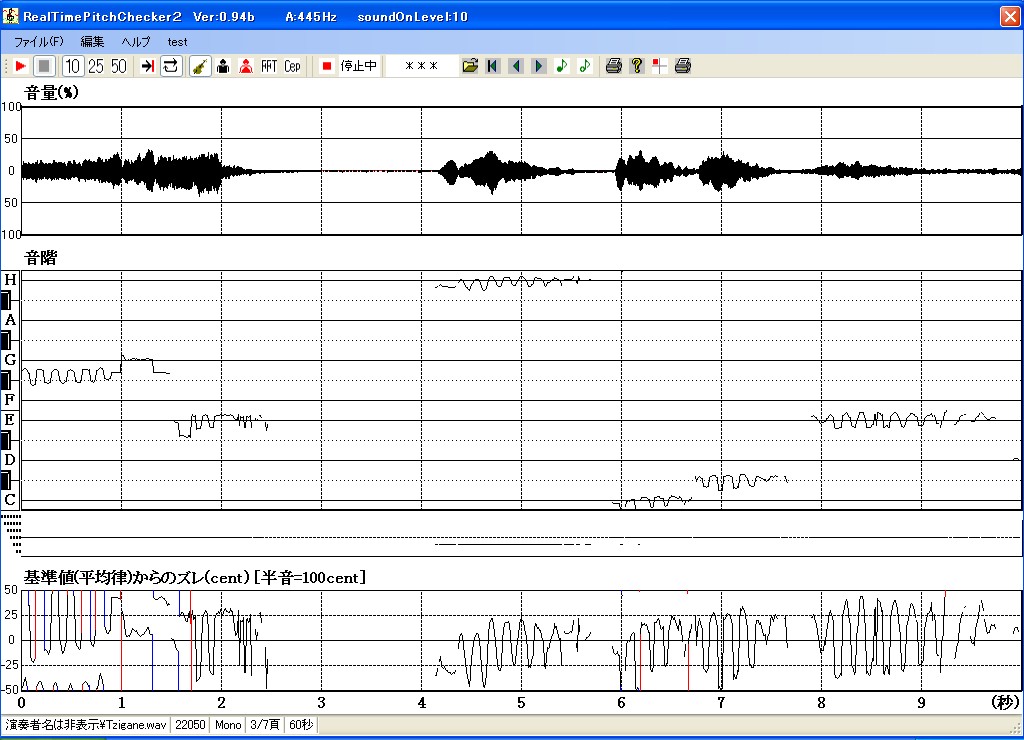Image resolution: width=1024 pixels, height=740 pixels.
Task: Select the 10 time-scale button
Action: coord(72,66)
